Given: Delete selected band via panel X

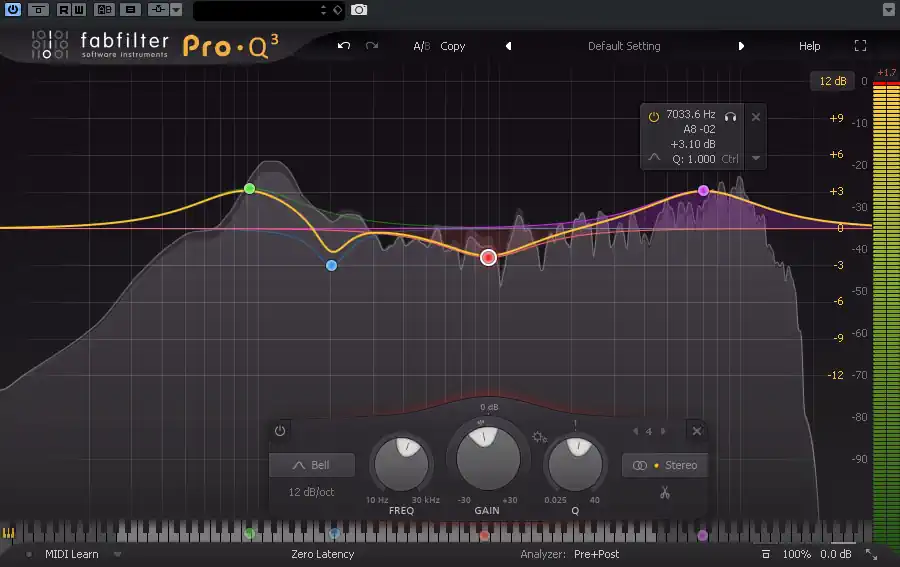Looking at the screenshot, I should [x=696, y=430].
